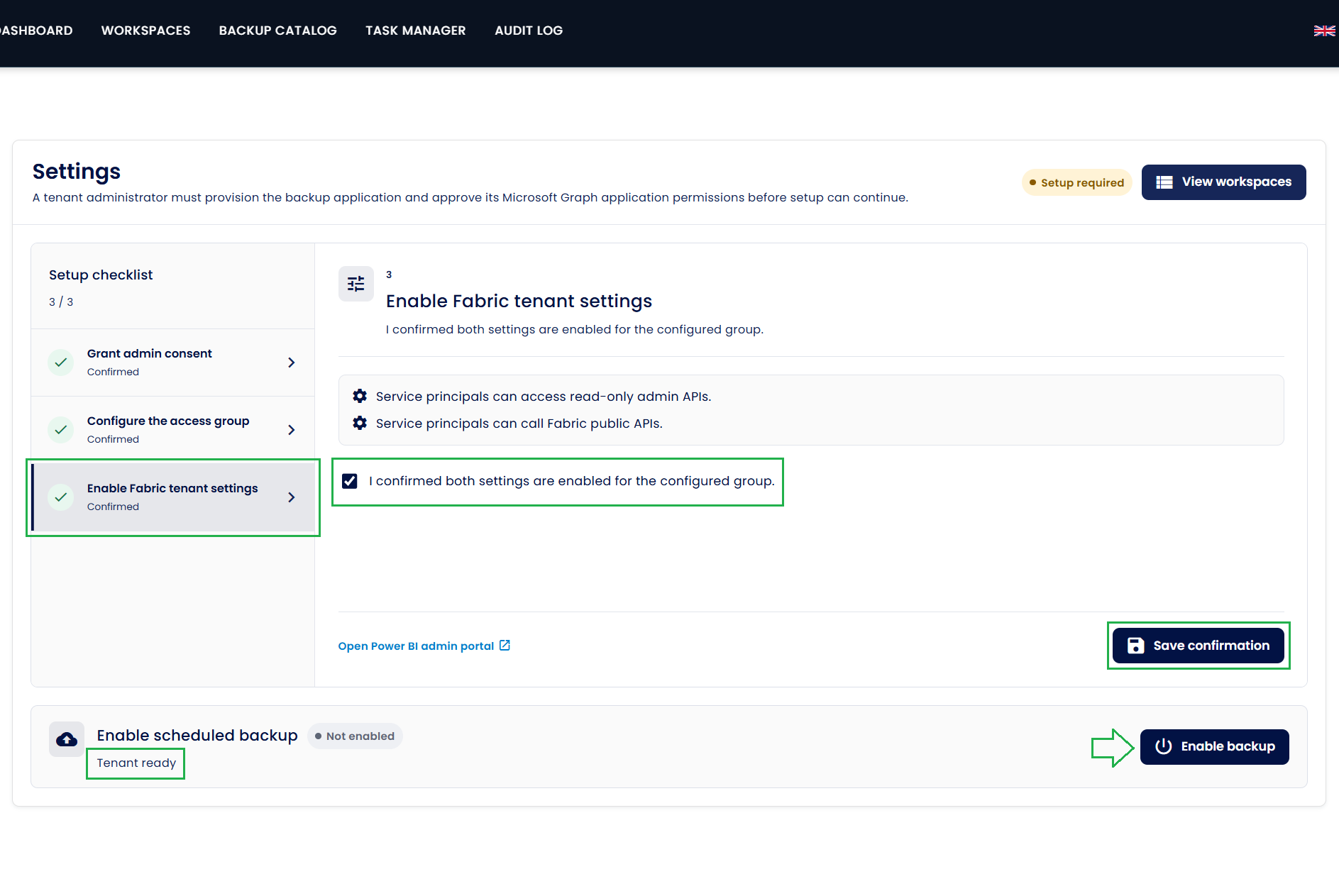
Task: Click the Settings page title
Action: coord(77,171)
